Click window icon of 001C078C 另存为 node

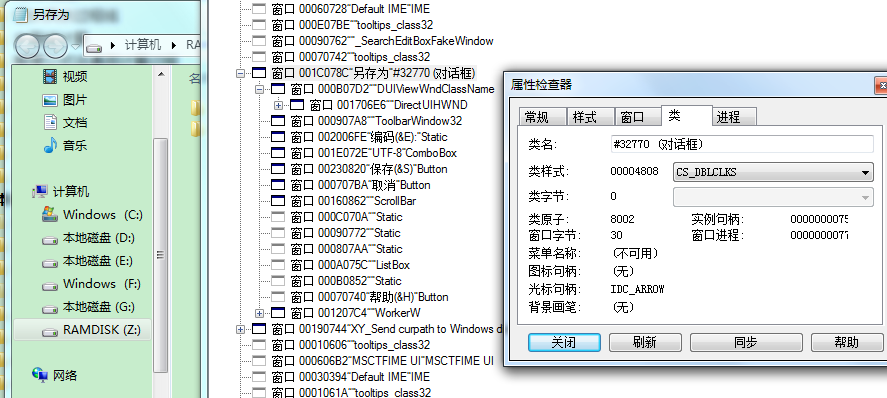coord(259,73)
